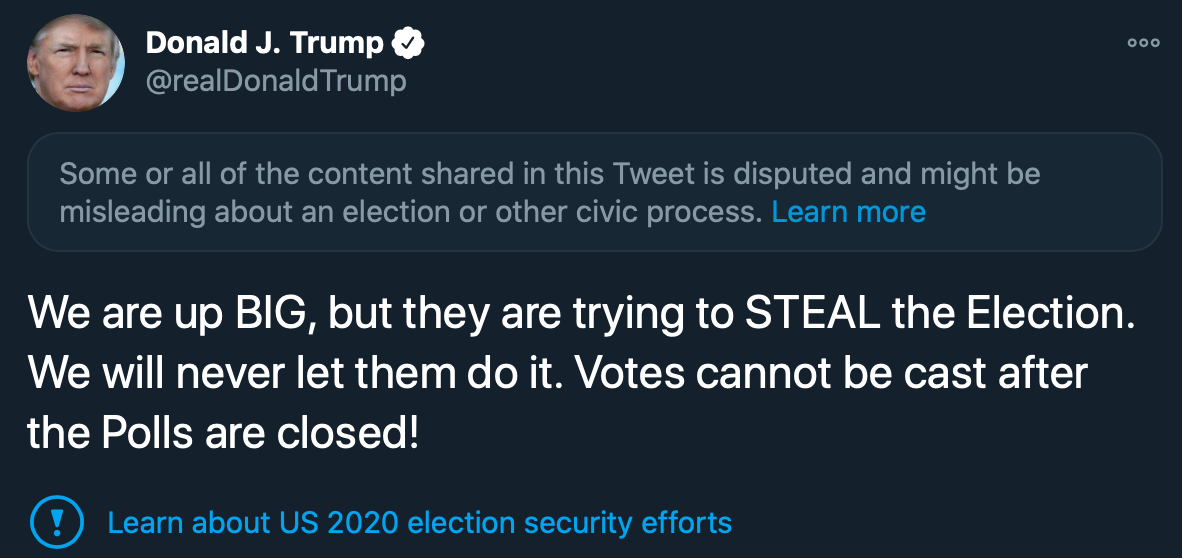Viewport: 1182px width, 558px height.
Task: Click "Polls" in the tweet's last line
Action: tap(150, 434)
